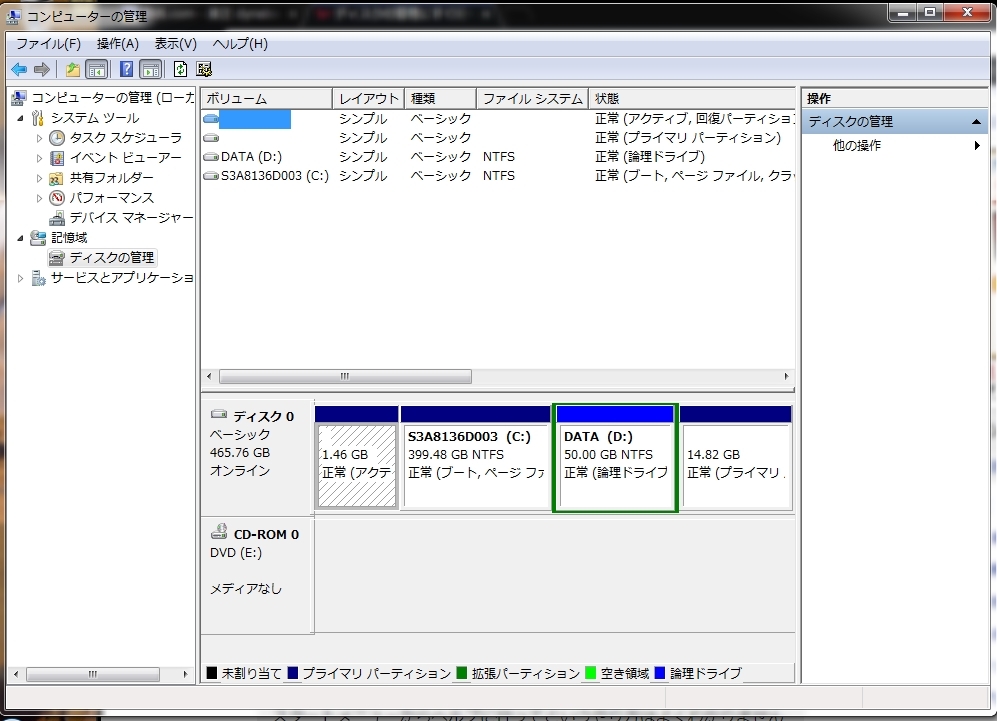
Task: Click the Forward arrow toolbar icon
Action: [42, 69]
